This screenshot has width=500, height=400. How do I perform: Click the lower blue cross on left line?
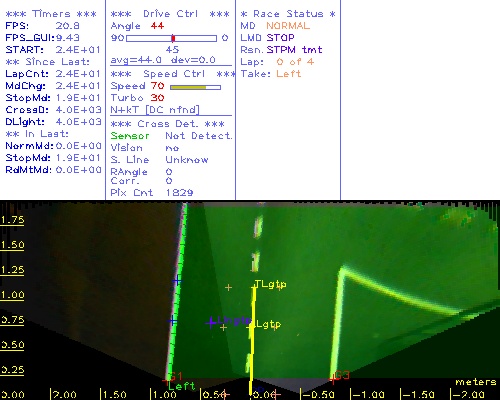(x=173, y=321)
